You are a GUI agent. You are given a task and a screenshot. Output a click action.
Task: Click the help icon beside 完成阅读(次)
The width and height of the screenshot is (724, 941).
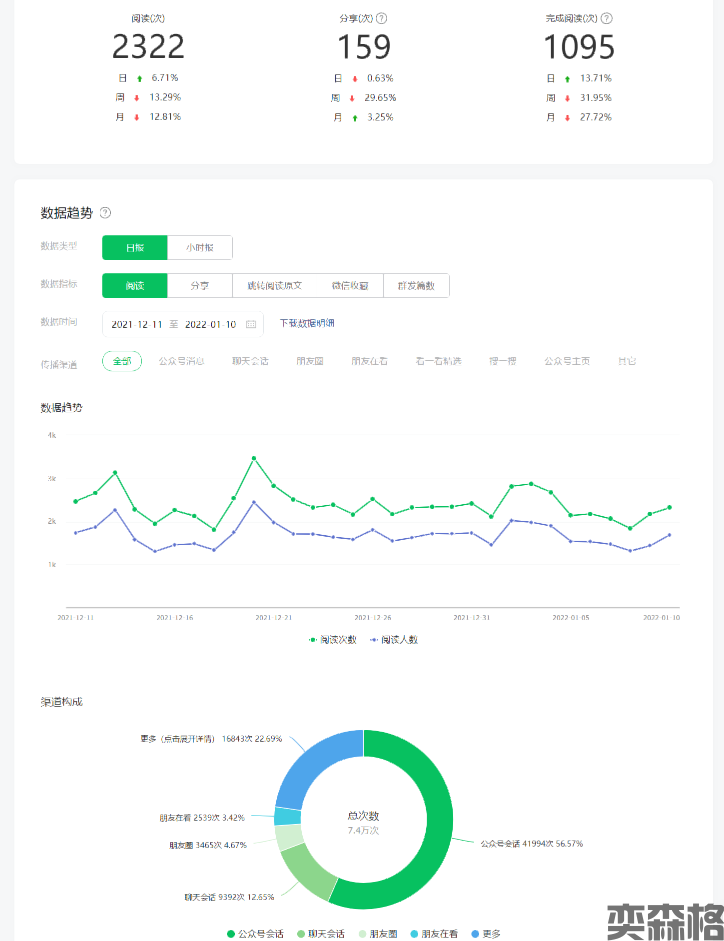[607, 18]
